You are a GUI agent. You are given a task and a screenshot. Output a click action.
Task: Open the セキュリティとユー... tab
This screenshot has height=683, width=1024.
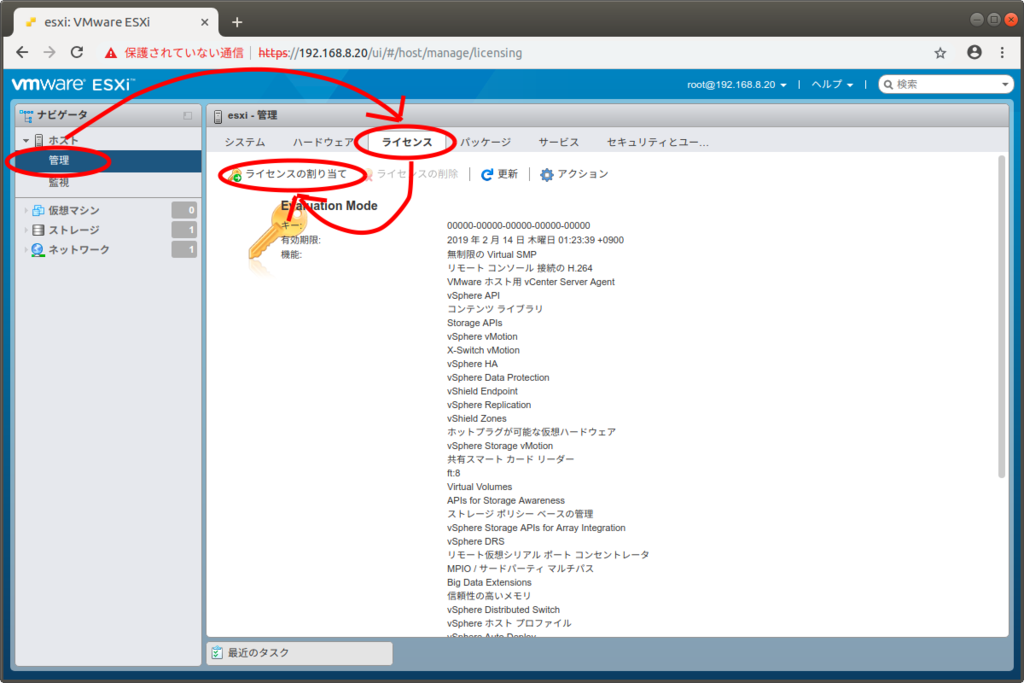click(x=658, y=142)
